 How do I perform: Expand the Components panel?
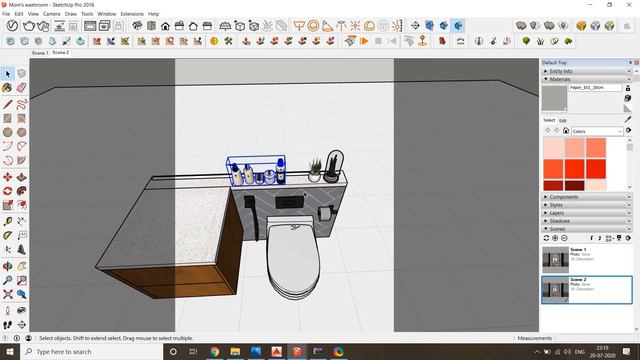click(586, 197)
